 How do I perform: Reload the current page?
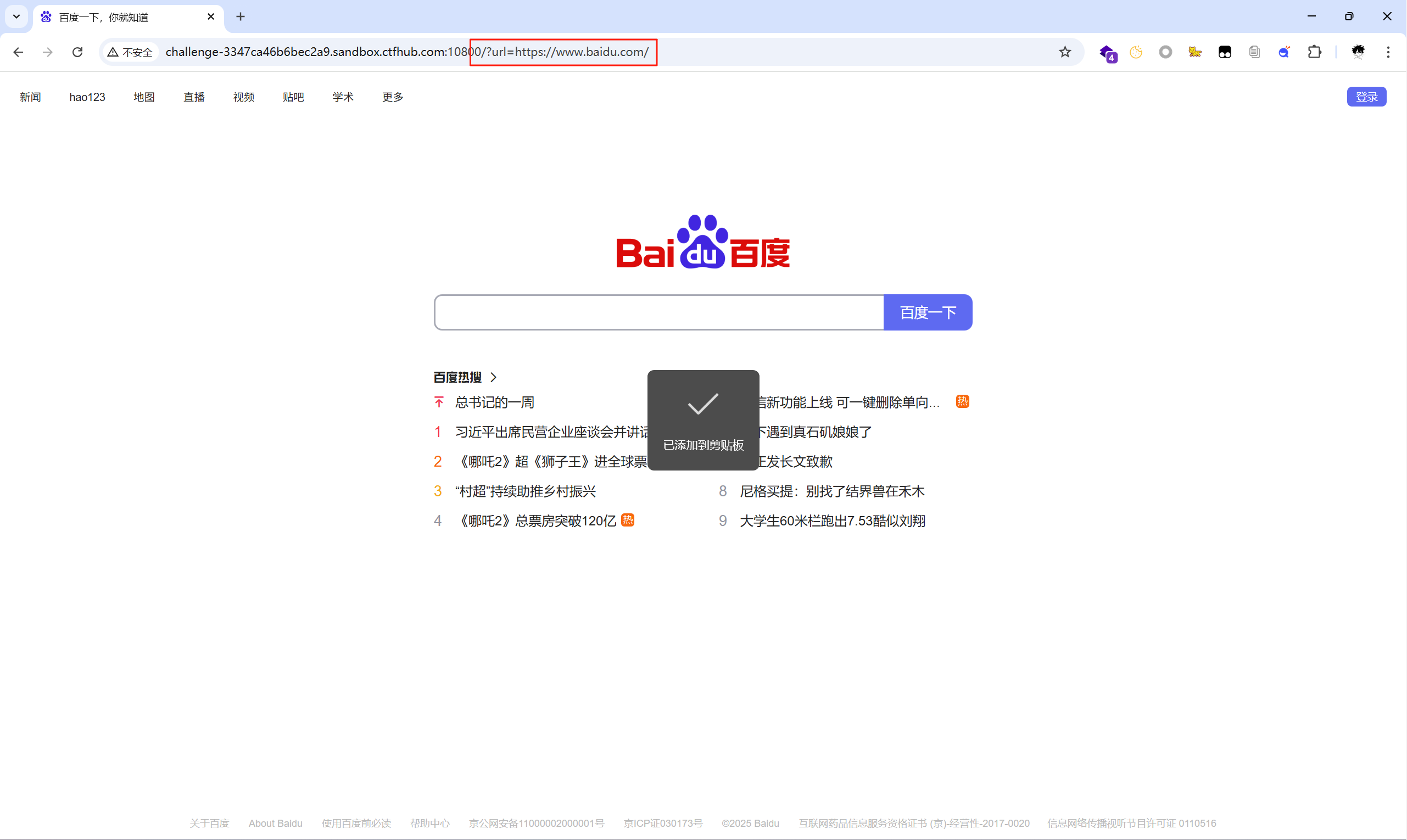[77, 52]
